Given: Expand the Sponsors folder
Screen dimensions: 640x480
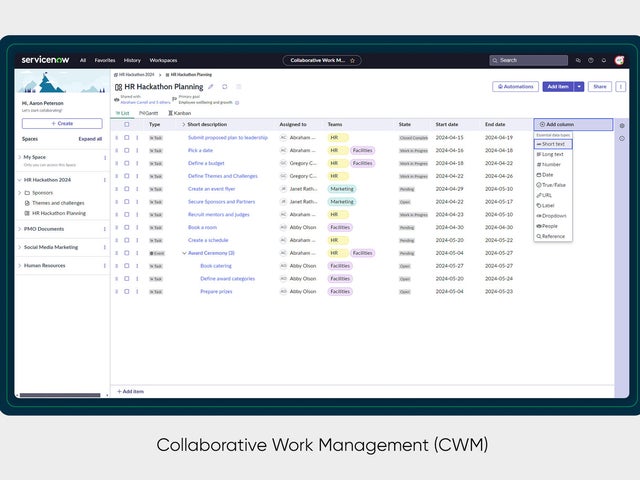Looking at the screenshot, I should pyautogui.click(x=19, y=193).
